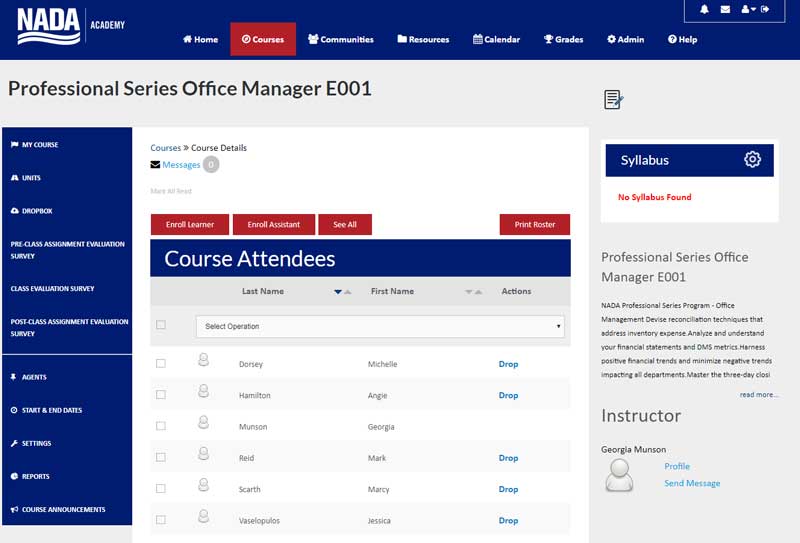
Task: Open the Admin menu
Action: click(x=626, y=39)
